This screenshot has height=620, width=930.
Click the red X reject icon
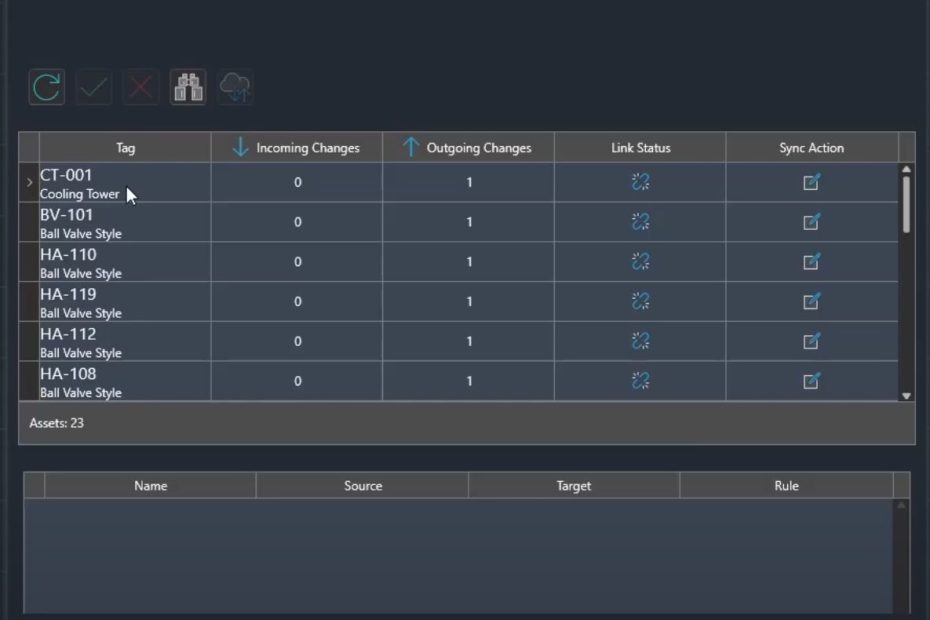[141, 88]
